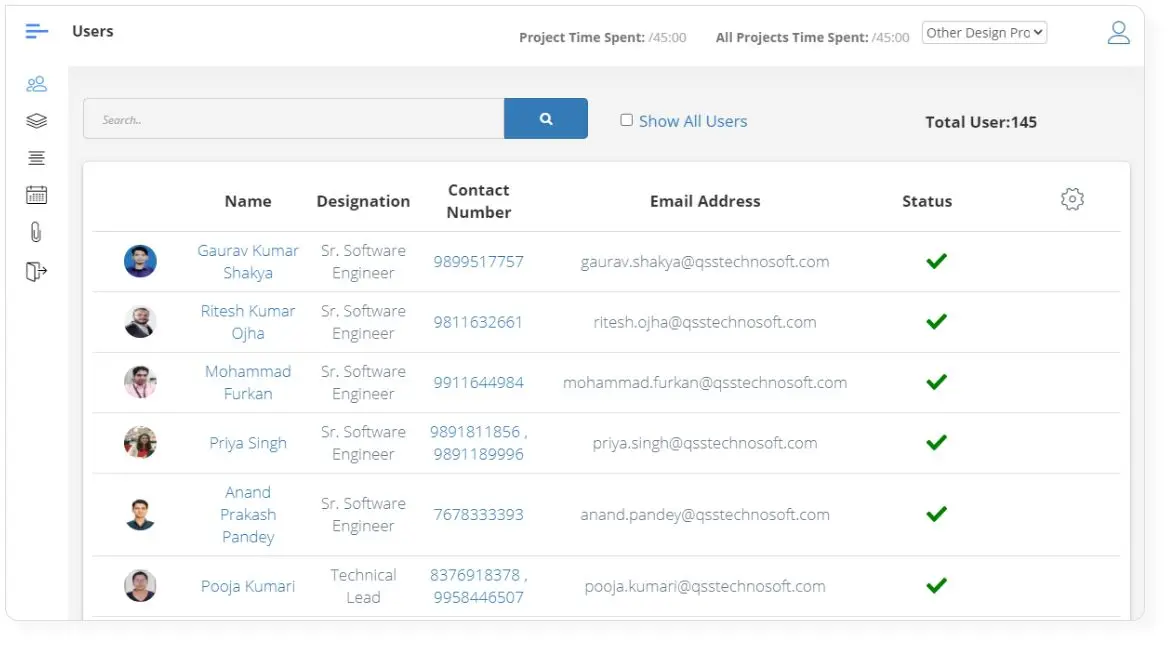Click phone number 9911644984
The width and height of the screenshot is (1170, 646).
(x=478, y=382)
